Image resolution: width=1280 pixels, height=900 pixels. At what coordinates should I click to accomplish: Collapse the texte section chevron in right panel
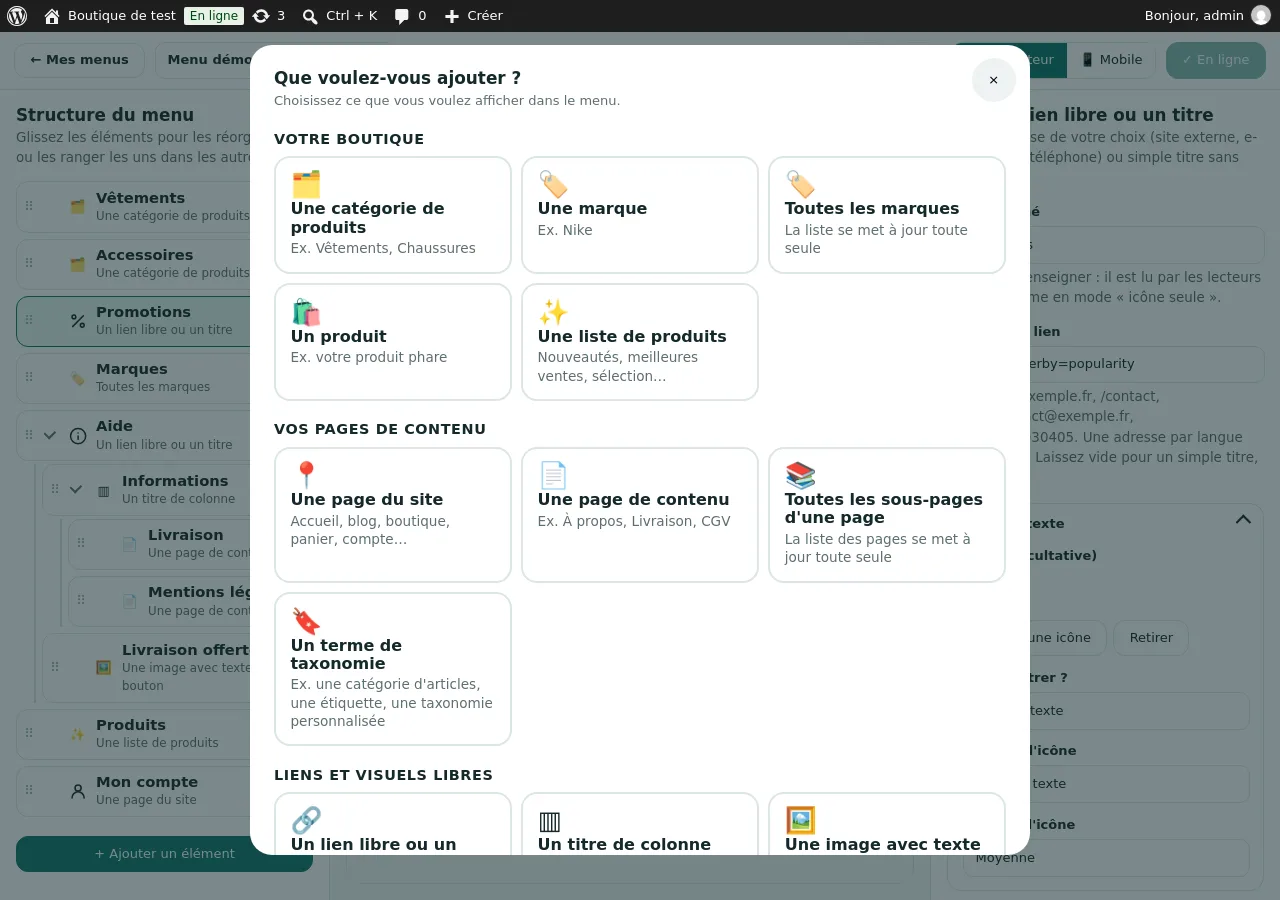(x=1243, y=519)
